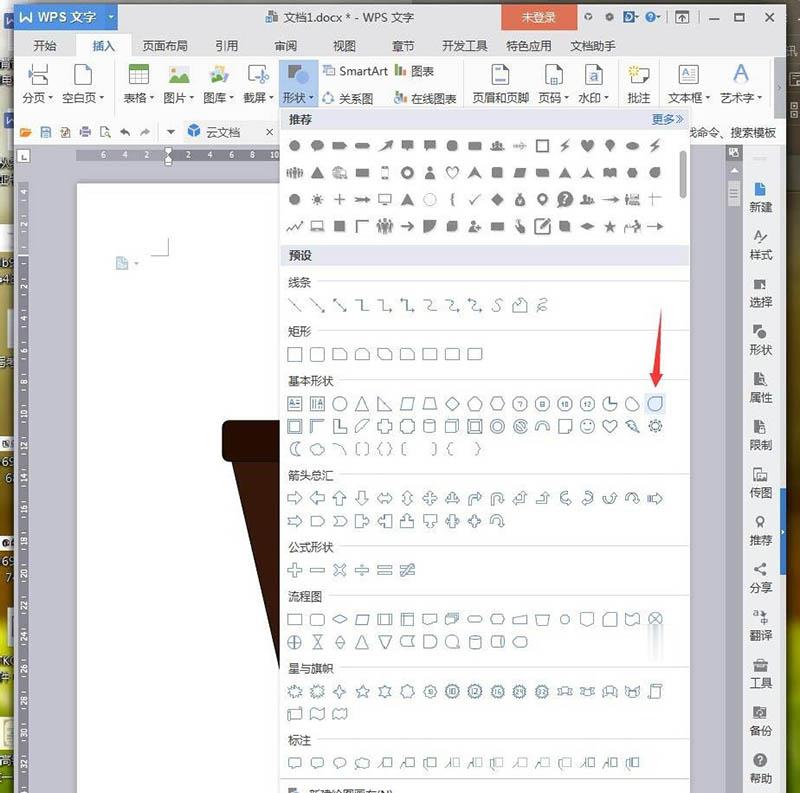Screen dimensions: 800x793
Task: Select the diamond shape in 基本形状
Action: pyautogui.click(x=452, y=404)
